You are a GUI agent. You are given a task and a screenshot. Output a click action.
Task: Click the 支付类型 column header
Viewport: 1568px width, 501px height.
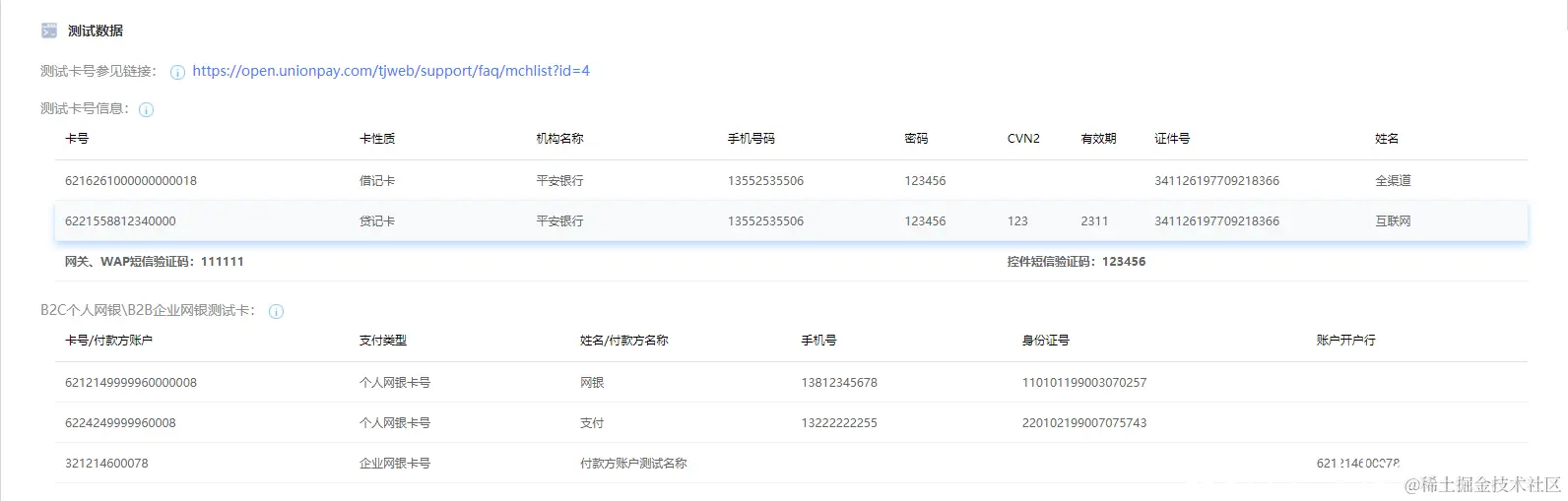(383, 341)
